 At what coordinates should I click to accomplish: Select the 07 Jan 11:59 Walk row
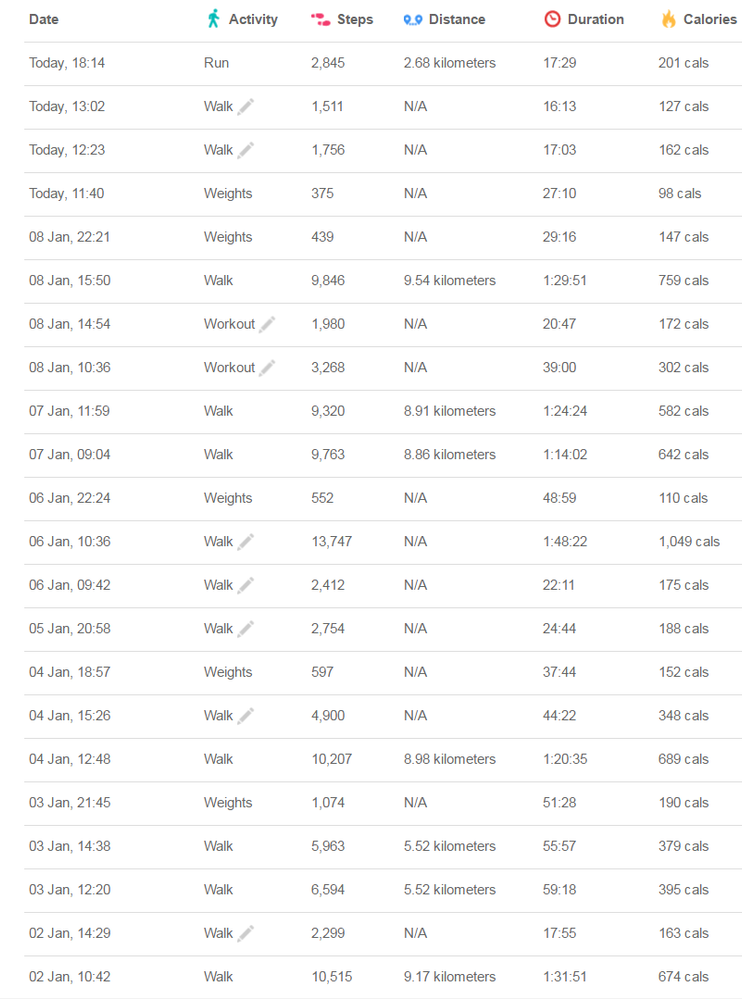[383, 412]
